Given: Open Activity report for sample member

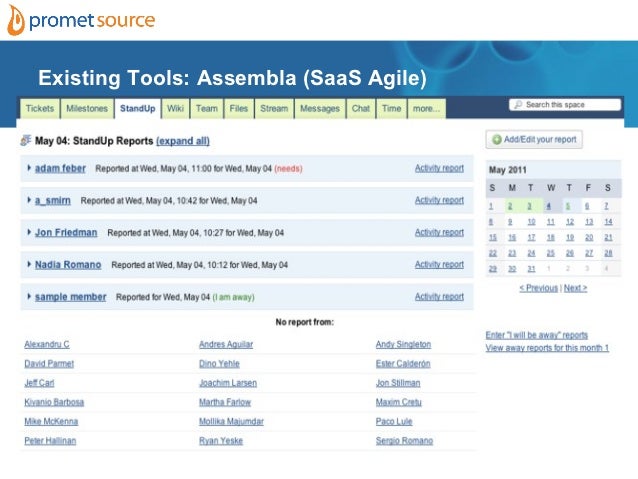Looking at the screenshot, I should (439, 297).
